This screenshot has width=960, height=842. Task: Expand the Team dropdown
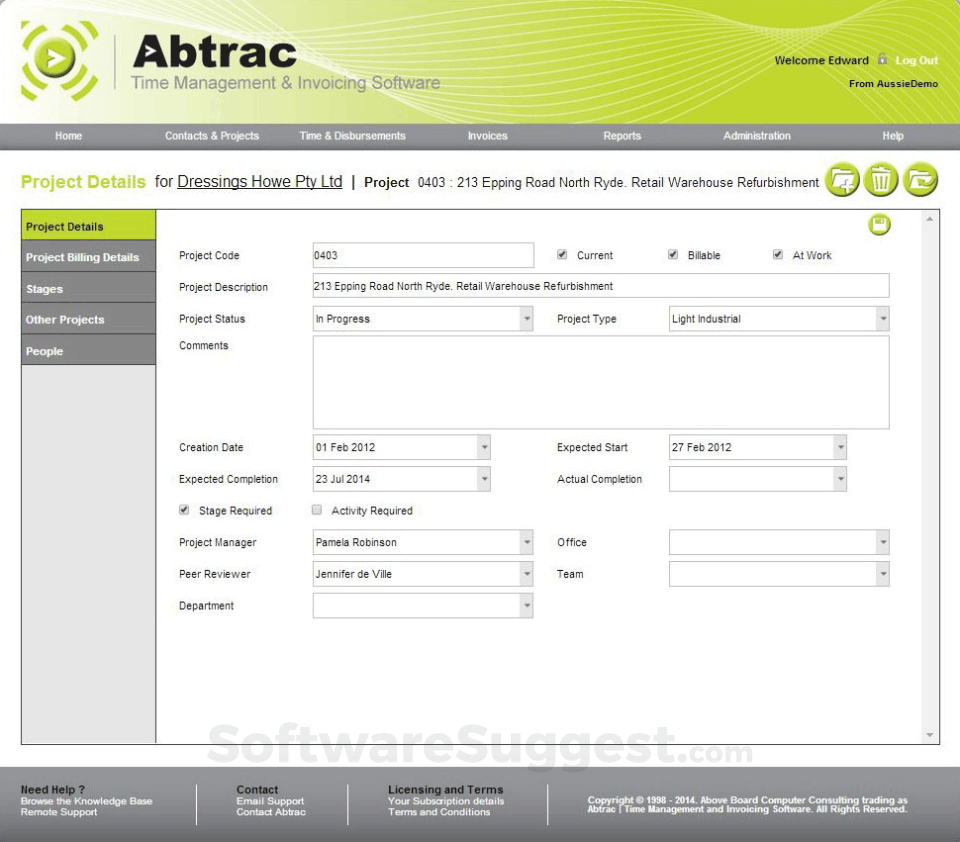pos(883,574)
